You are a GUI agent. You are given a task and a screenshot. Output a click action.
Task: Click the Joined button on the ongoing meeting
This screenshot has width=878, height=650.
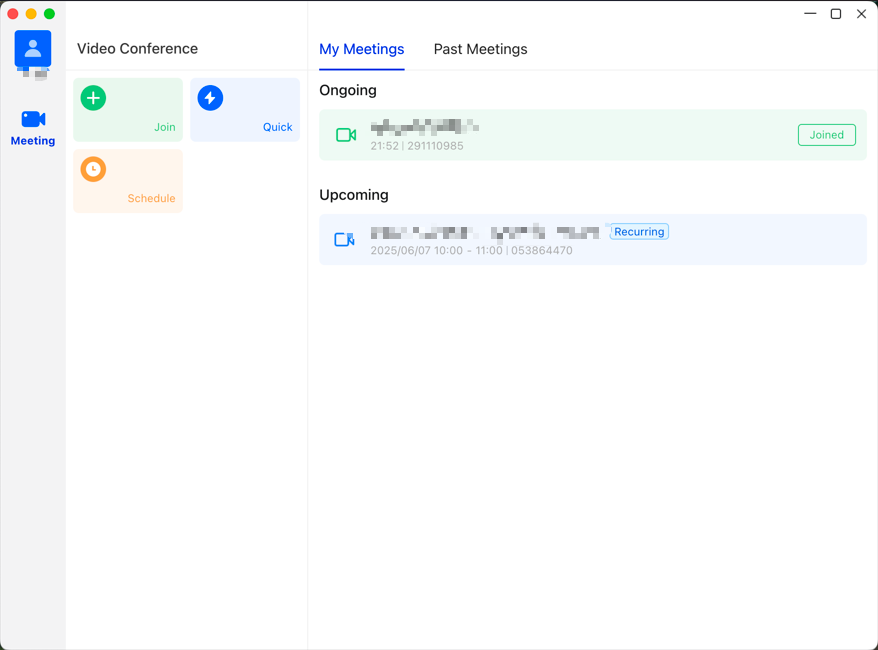(x=826, y=134)
